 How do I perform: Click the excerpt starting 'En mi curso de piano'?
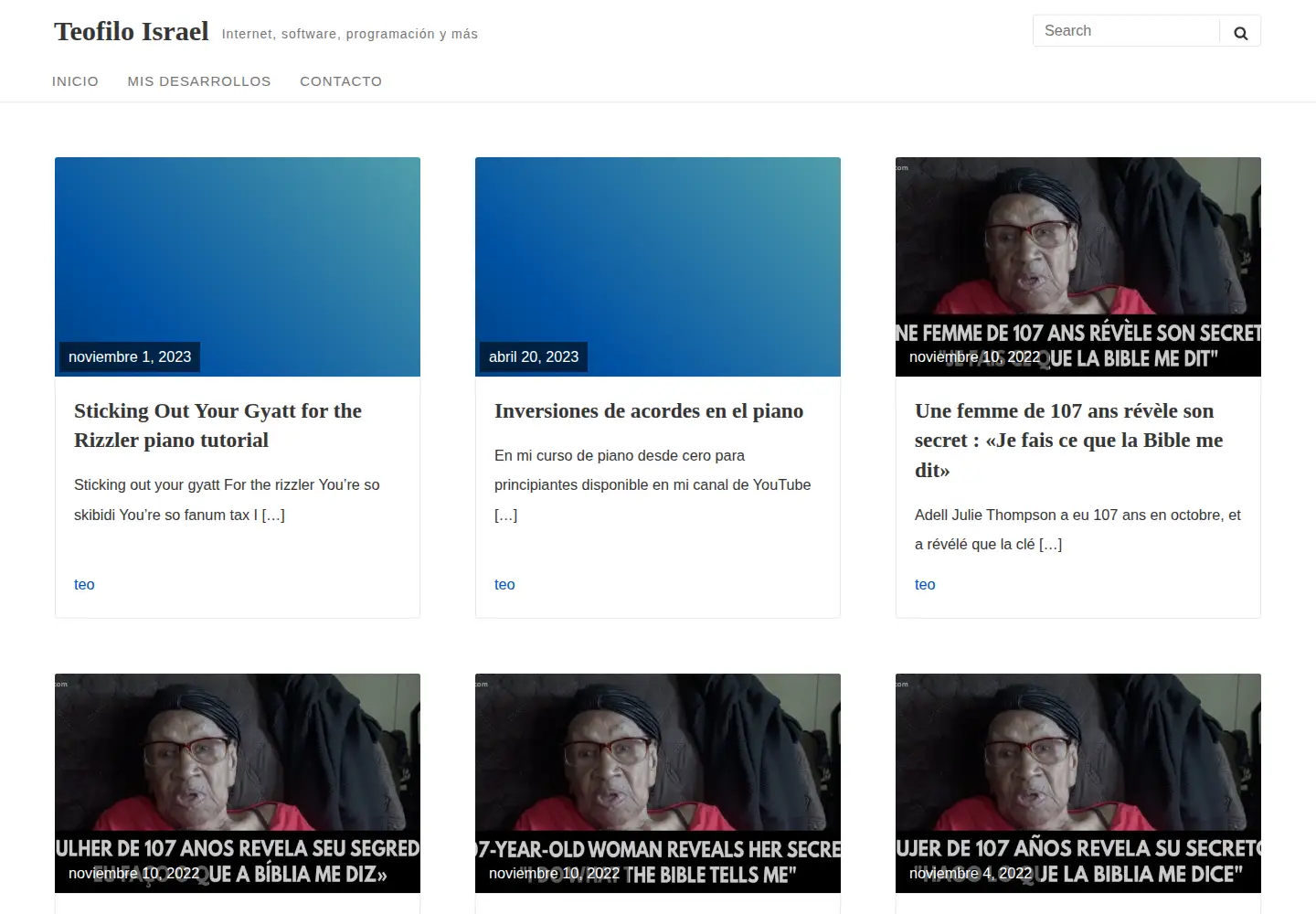tap(653, 484)
